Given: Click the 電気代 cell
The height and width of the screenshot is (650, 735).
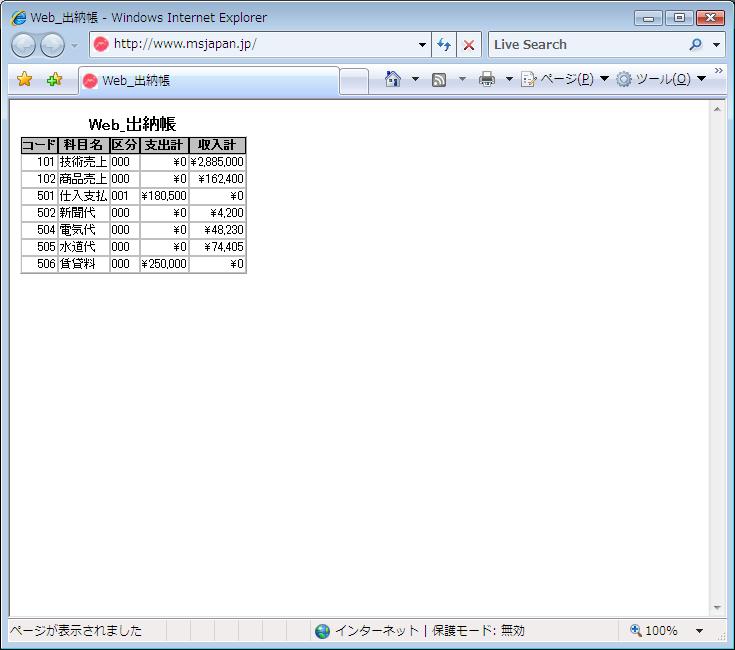Looking at the screenshot, I should point(83,230).
